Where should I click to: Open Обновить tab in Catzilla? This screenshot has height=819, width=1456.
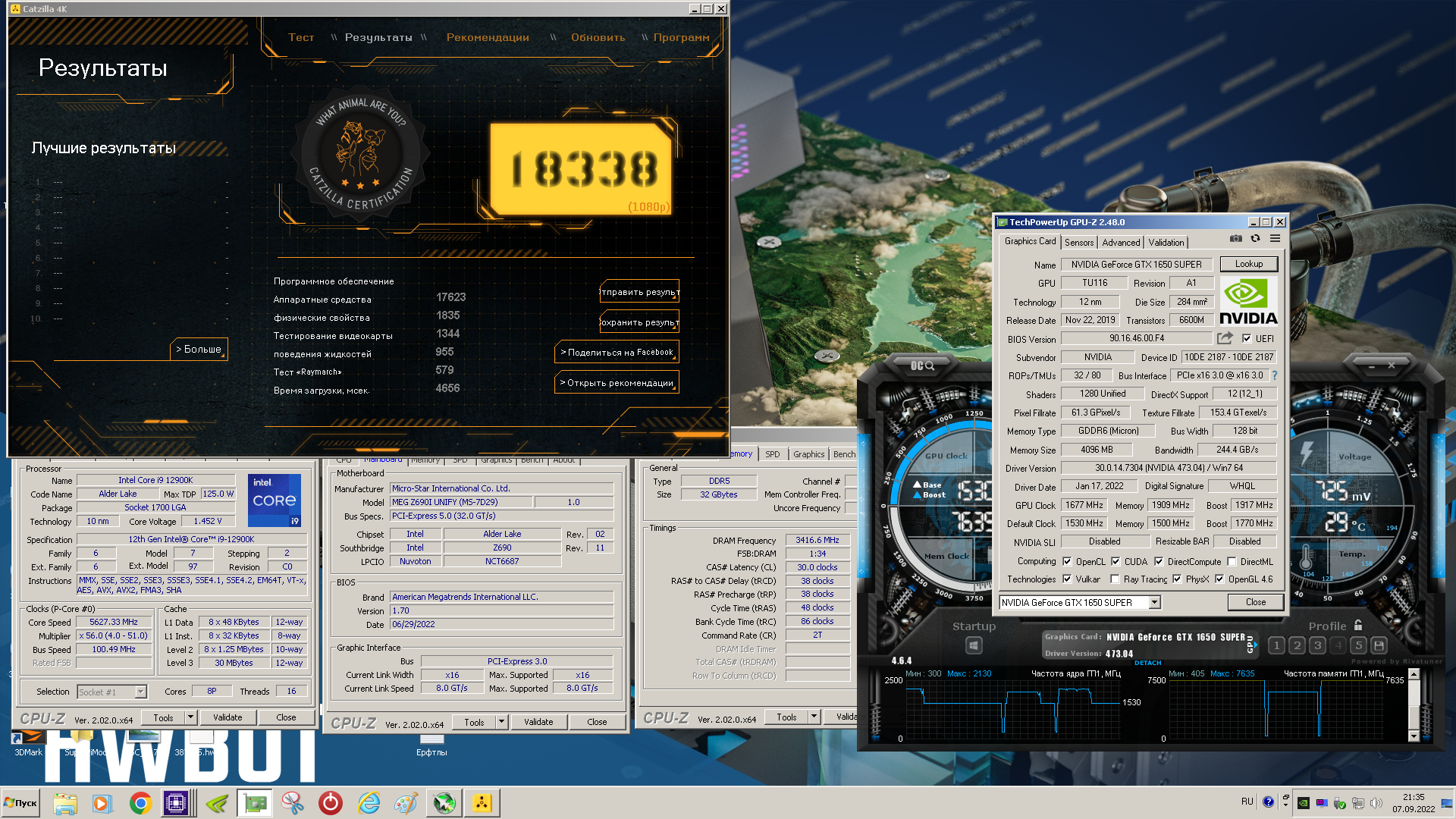[598, 37]
